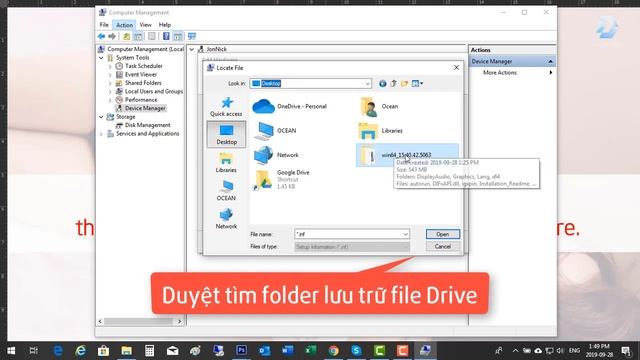
Task: Collapse the JonNick device tree root
Action: [192, 49]
